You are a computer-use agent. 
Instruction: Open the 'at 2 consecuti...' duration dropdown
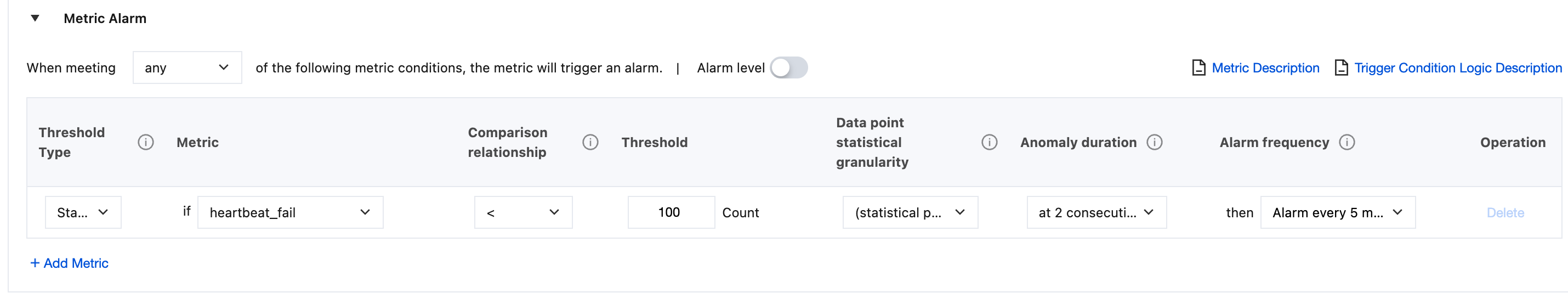pyautogui.click(x=1097, y=212)
